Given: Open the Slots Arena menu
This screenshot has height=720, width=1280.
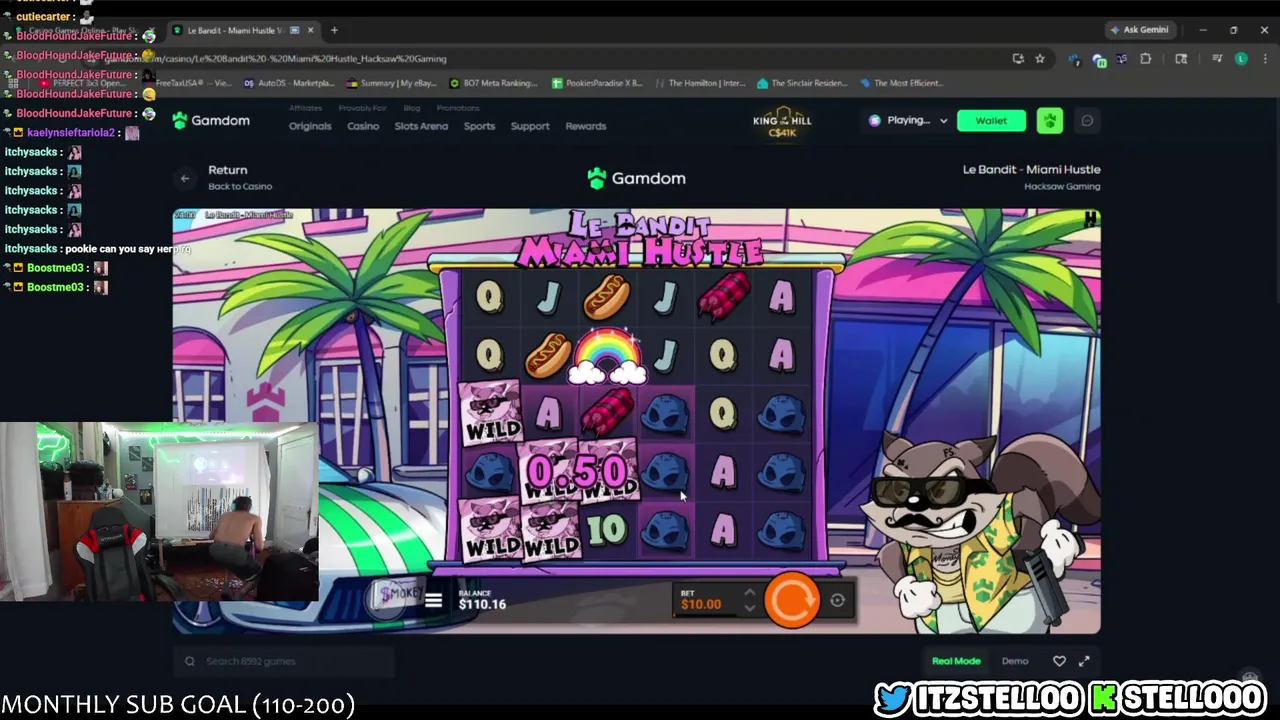Looking at the screenshot, I should (421, 126).
